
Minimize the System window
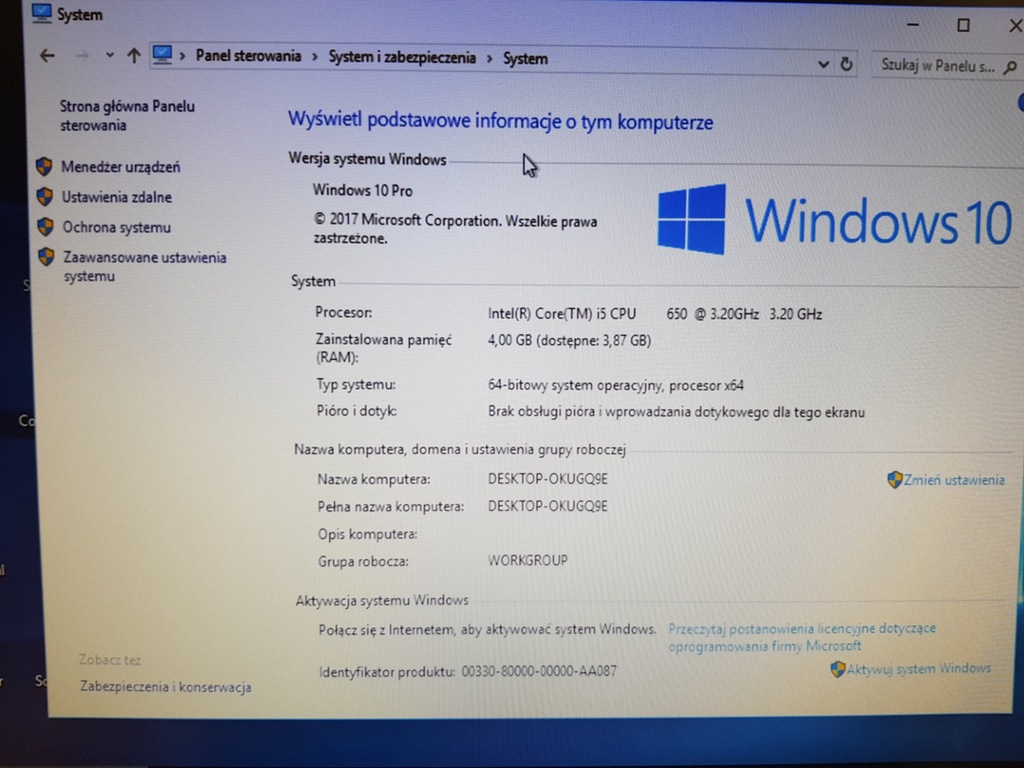913,25
